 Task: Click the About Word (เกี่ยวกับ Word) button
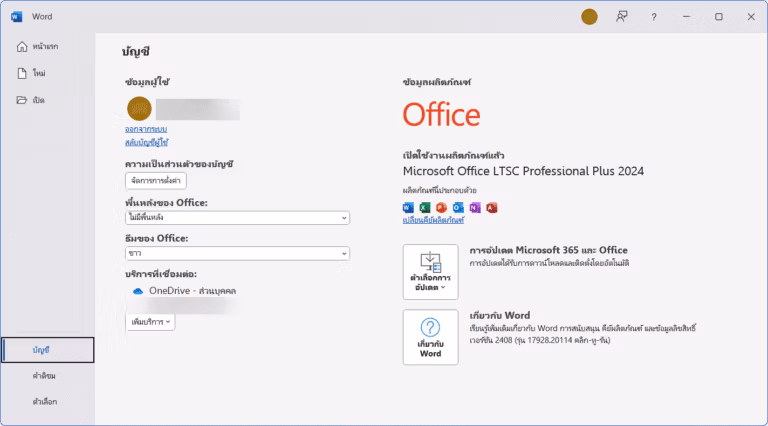431,337
